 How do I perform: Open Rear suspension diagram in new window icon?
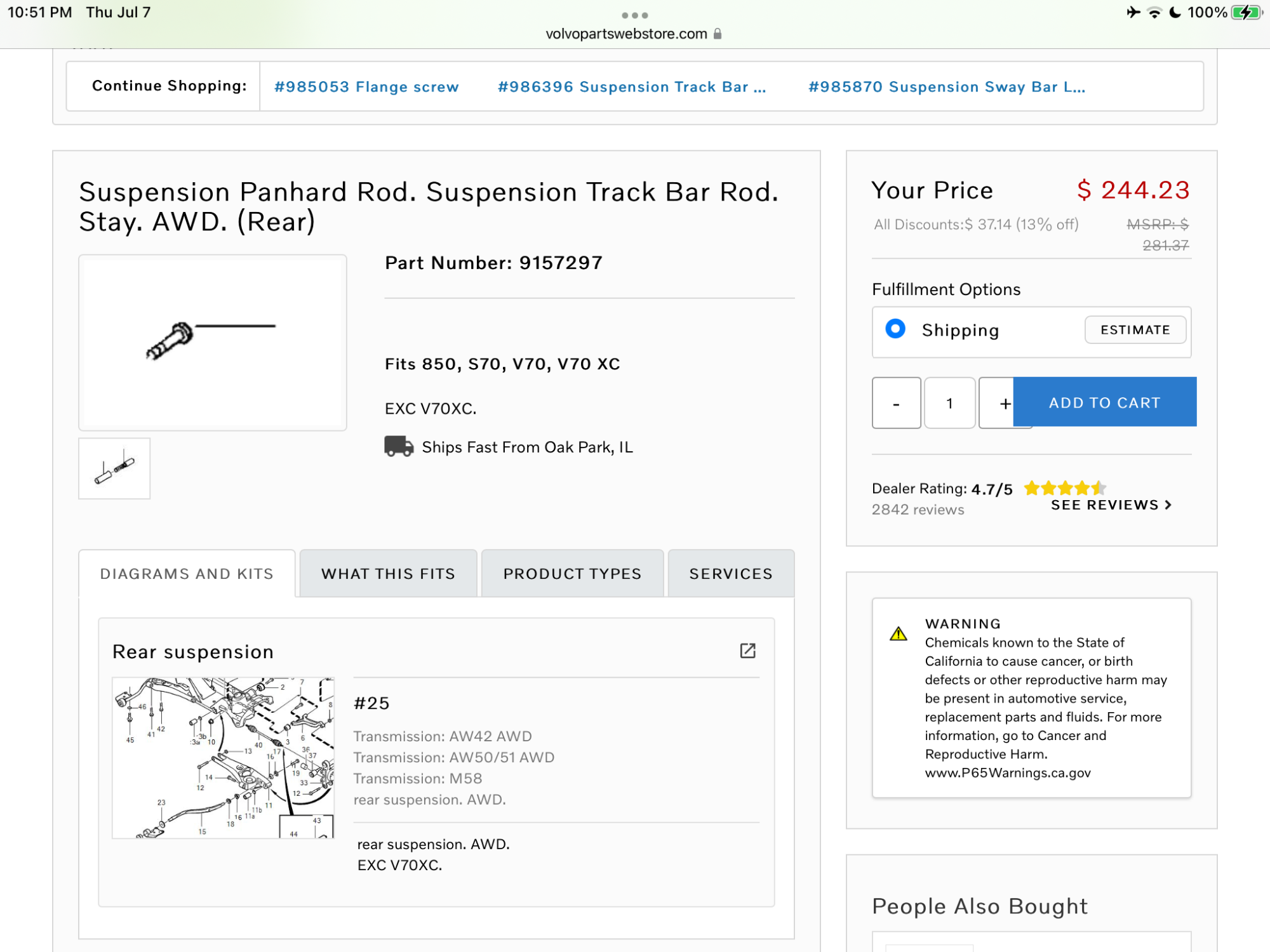pyautogui.click(x=747, y=651)
